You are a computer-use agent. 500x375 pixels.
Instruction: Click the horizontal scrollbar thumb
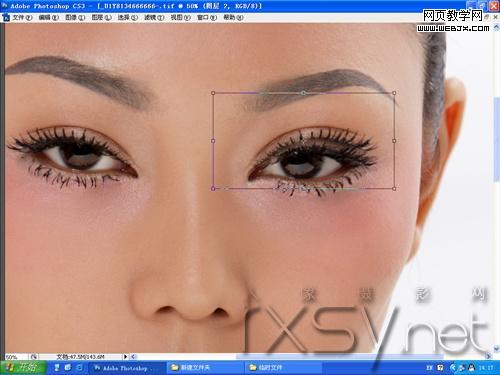[339, 357]
